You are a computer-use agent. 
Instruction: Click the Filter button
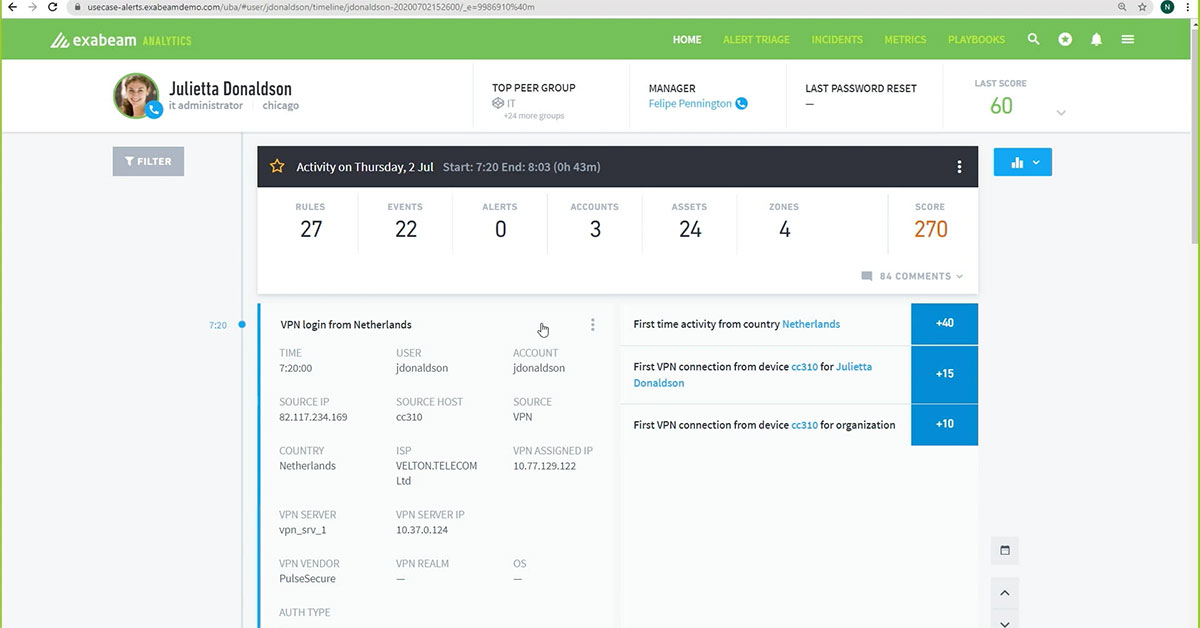tap(148, 161)
